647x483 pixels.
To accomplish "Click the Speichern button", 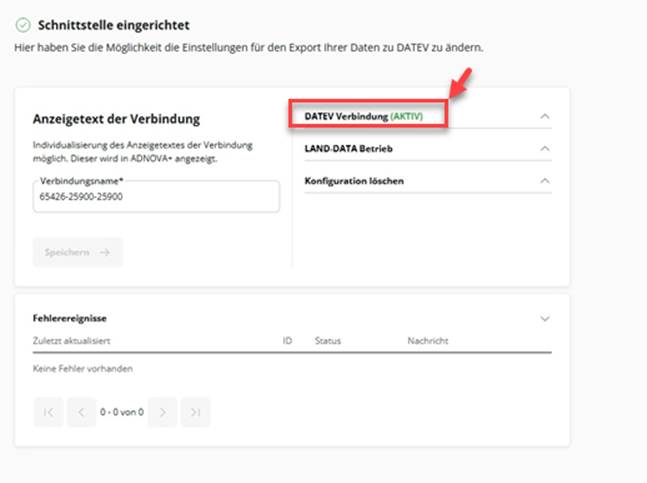I will click(78, 252).
